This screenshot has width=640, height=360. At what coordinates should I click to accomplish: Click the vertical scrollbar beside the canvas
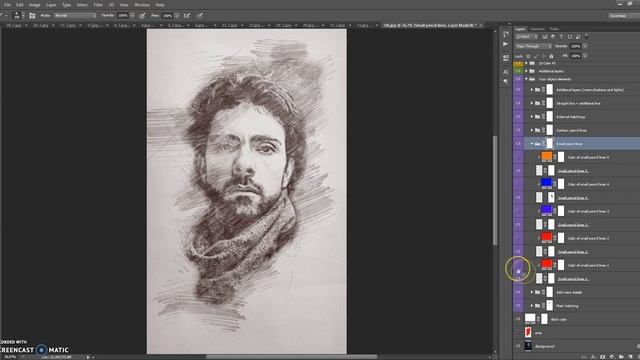tap(496, 190)
